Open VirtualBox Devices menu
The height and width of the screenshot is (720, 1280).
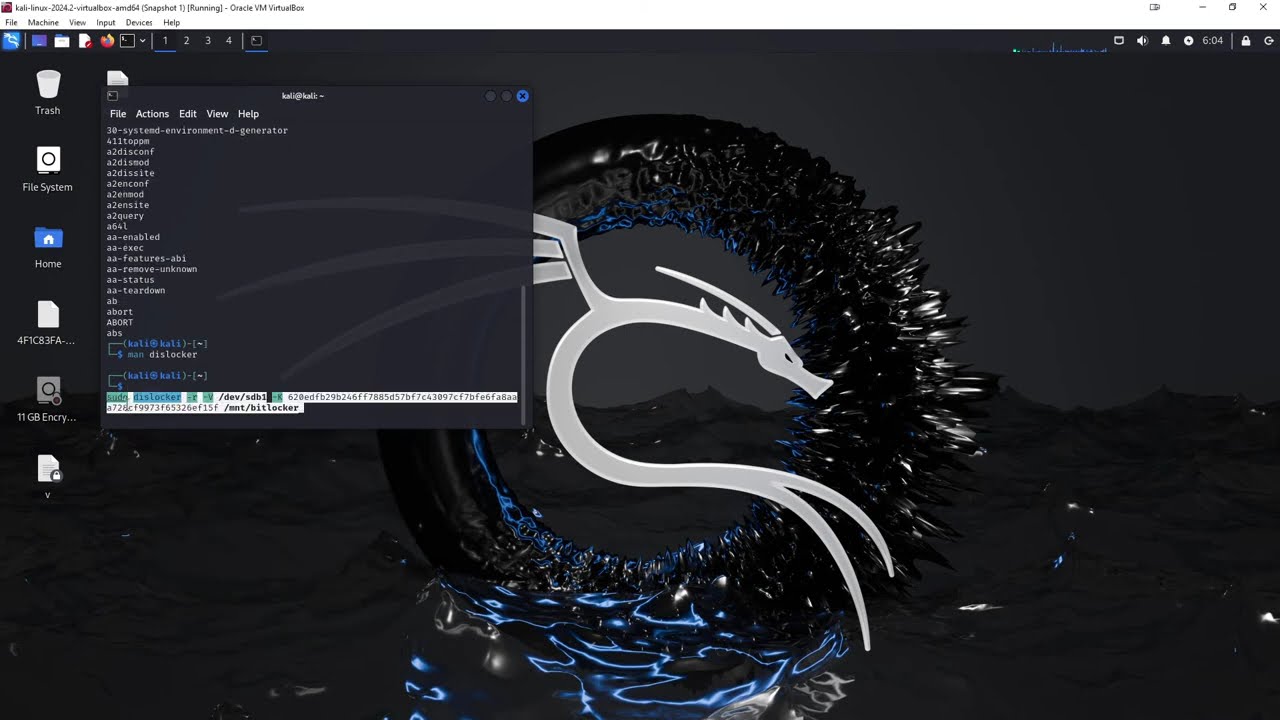tap(139, 22)
